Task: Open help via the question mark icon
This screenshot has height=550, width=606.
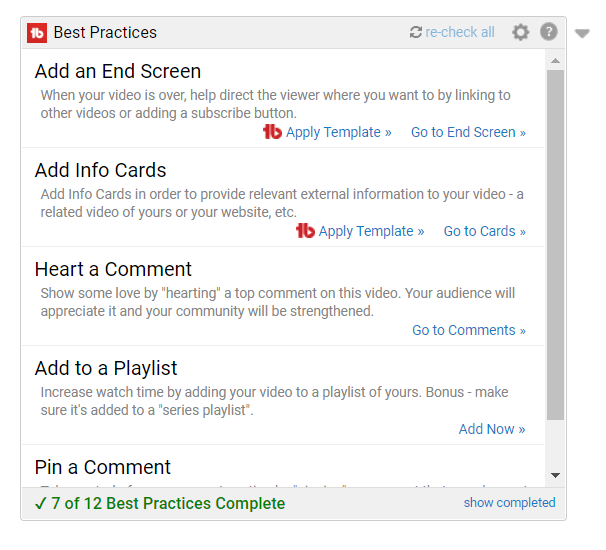Action: point(549,32)
